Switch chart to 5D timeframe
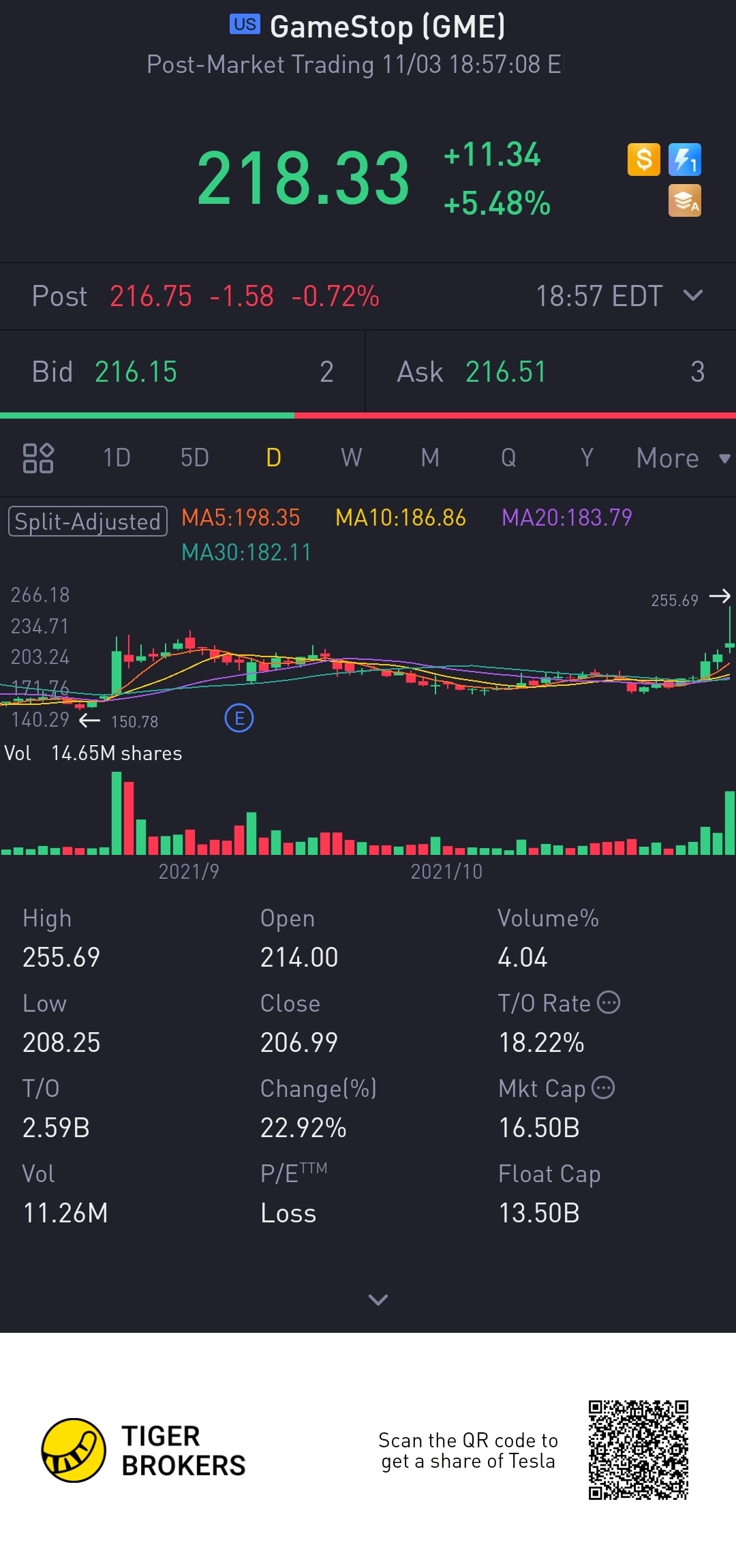736x1568 pixels. (x=195, y=457)
